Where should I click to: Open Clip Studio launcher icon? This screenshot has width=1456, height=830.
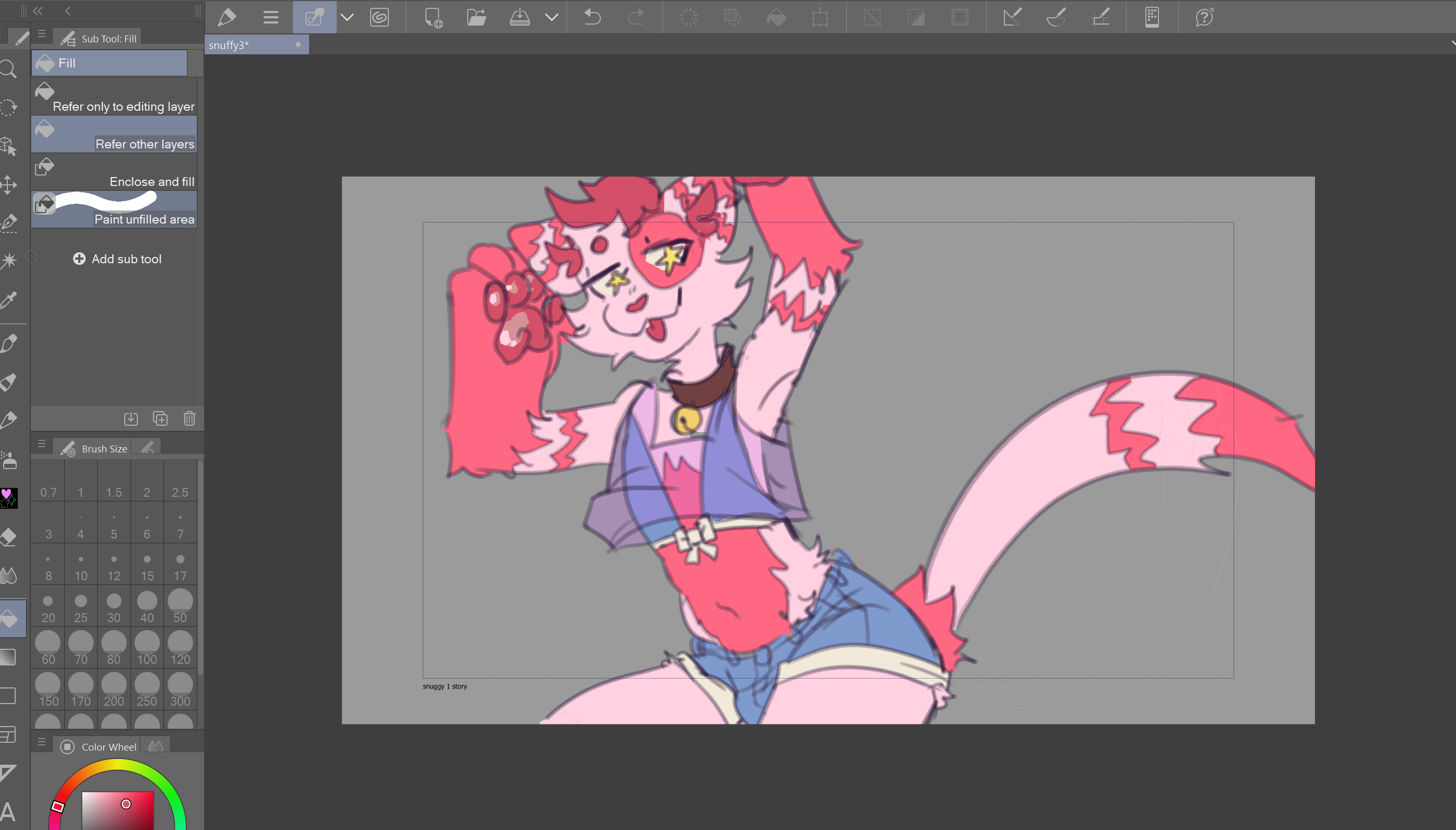click(380, 17)
